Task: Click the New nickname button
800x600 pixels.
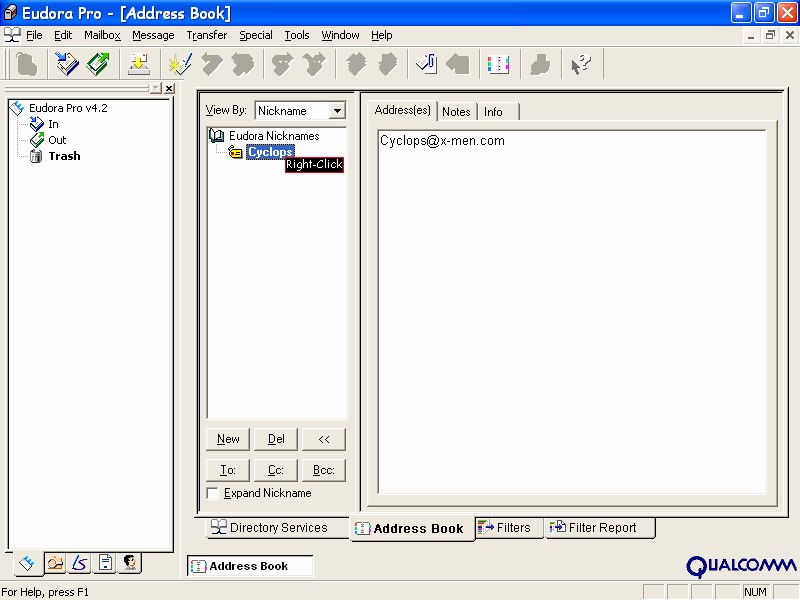Action: tap(228, 439)
